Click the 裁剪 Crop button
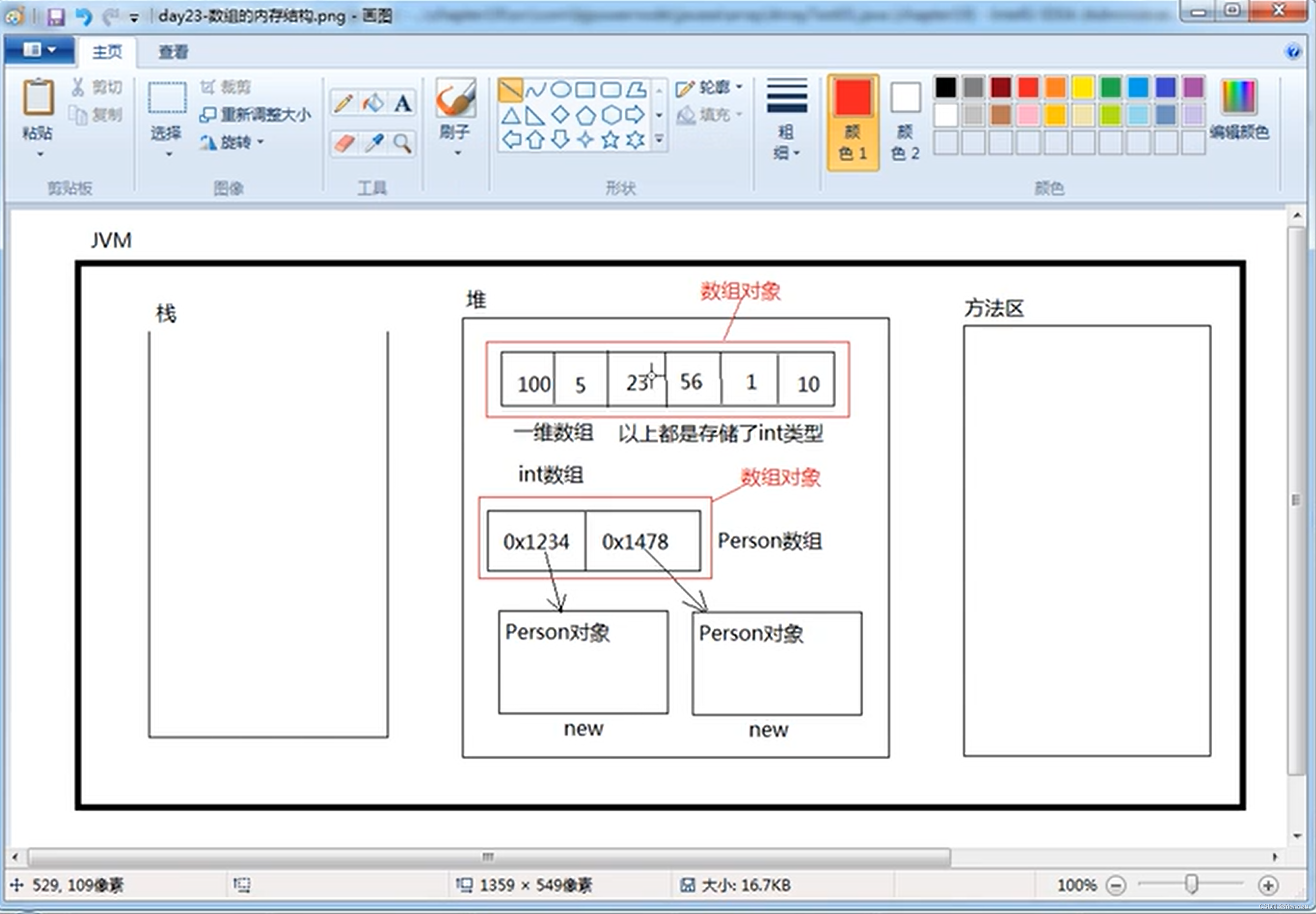 (x=226, y=87)
